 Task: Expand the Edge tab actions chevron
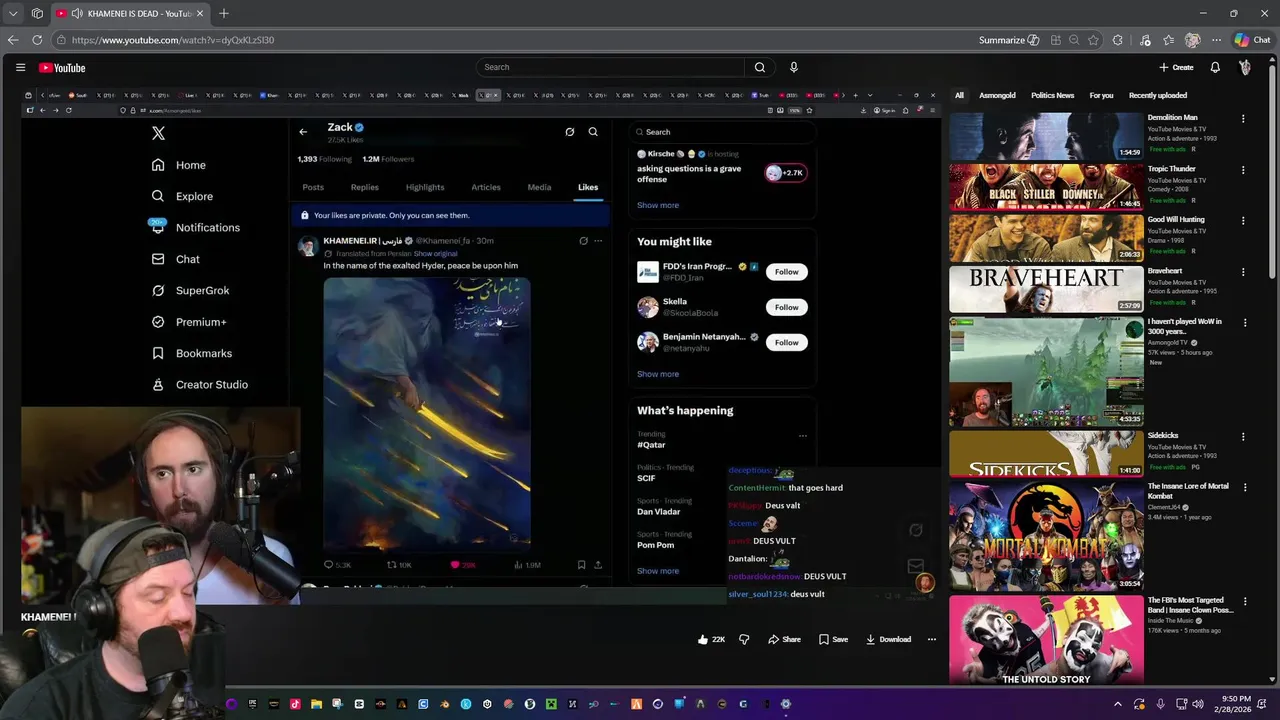tap(13, 13)
